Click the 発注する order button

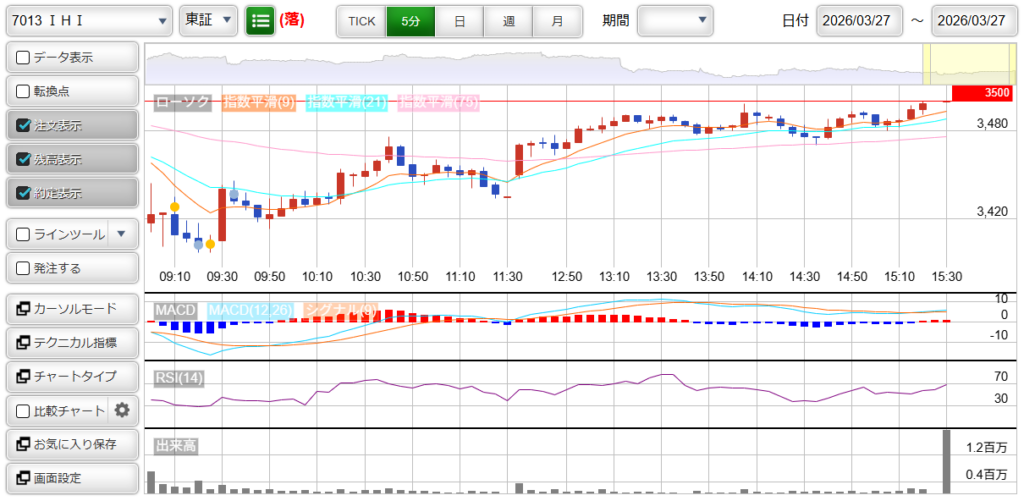coord(70,268)
